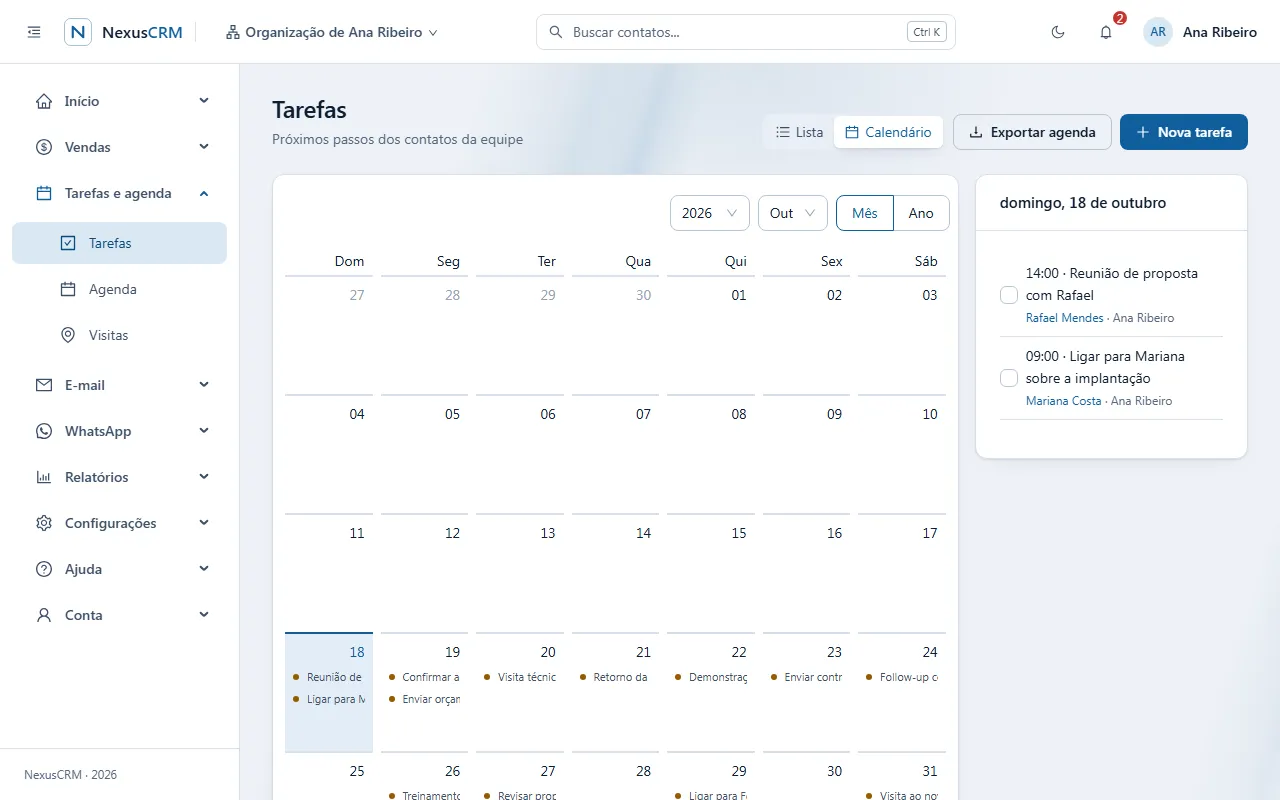The image size is (1280, 800).
Task: Click the Configurações gear icon
Action: (44, 523)
